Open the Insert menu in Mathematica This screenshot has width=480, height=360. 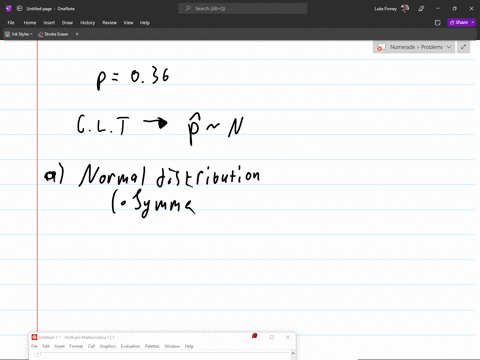pyautogui.click(x=59, y=346)
